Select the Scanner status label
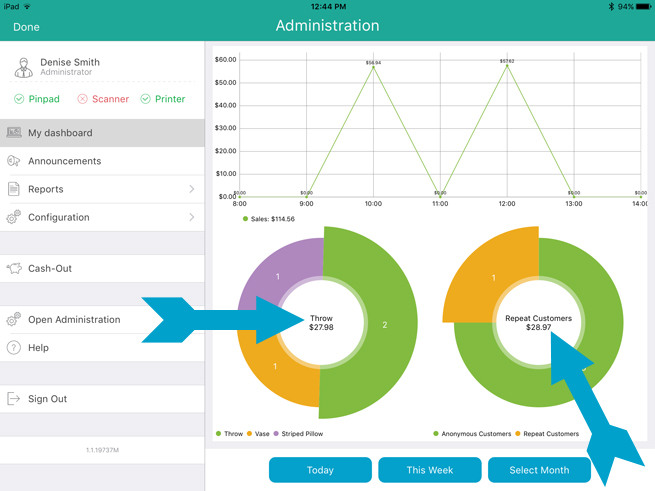 click(x=110, y=99)
